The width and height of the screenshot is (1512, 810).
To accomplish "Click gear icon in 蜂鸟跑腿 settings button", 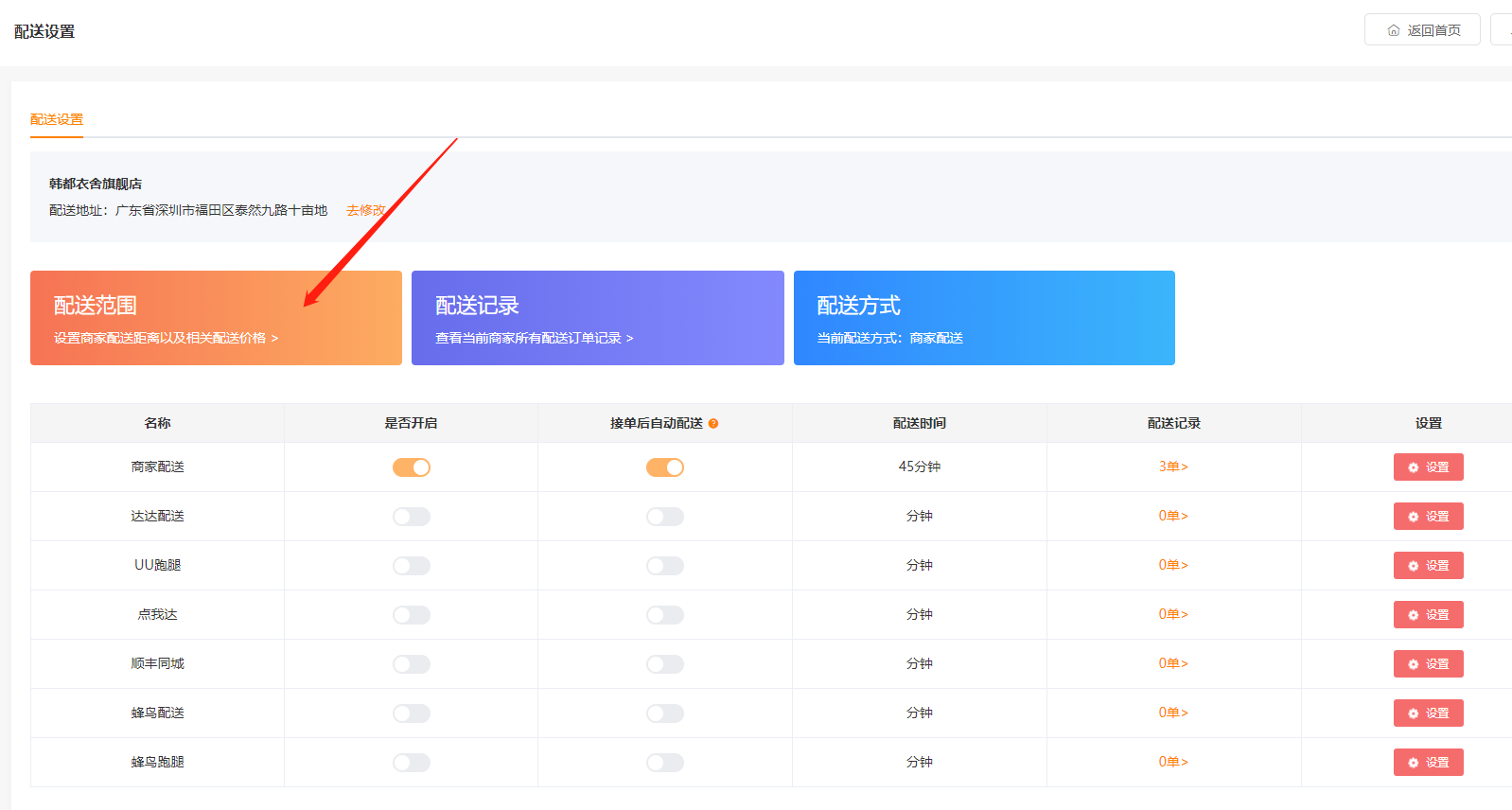I will pos(1414,763).
